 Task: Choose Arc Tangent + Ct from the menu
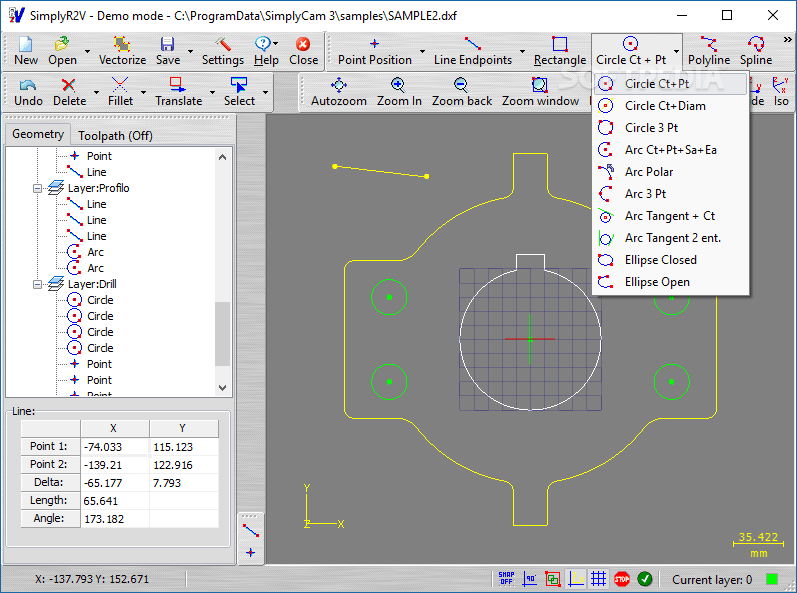(671, 216)
